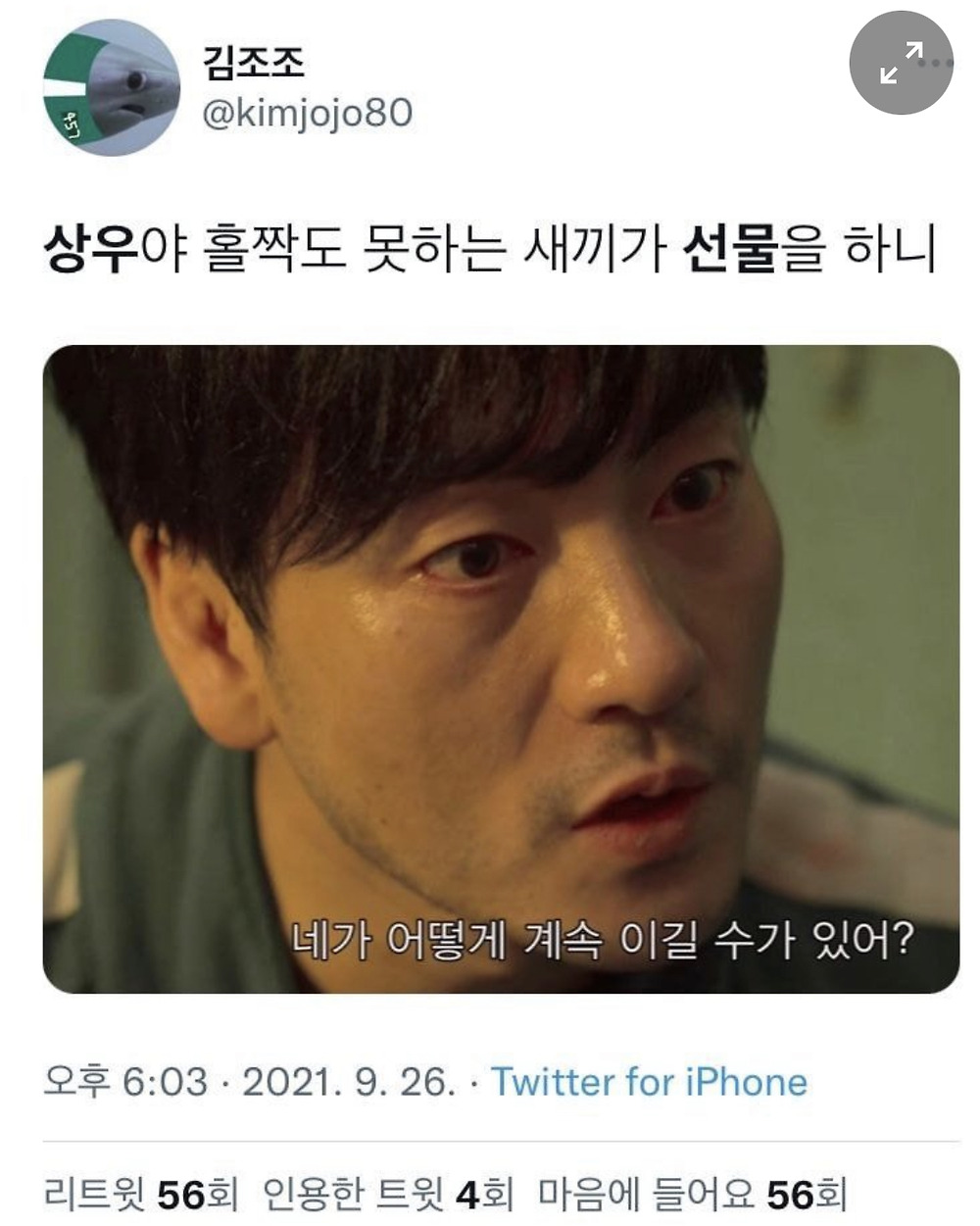The image size is (980, 1226).
Task: Click the subtitle 네가 어떻게 계속 이길 수가 있어?
Action: 604,941
